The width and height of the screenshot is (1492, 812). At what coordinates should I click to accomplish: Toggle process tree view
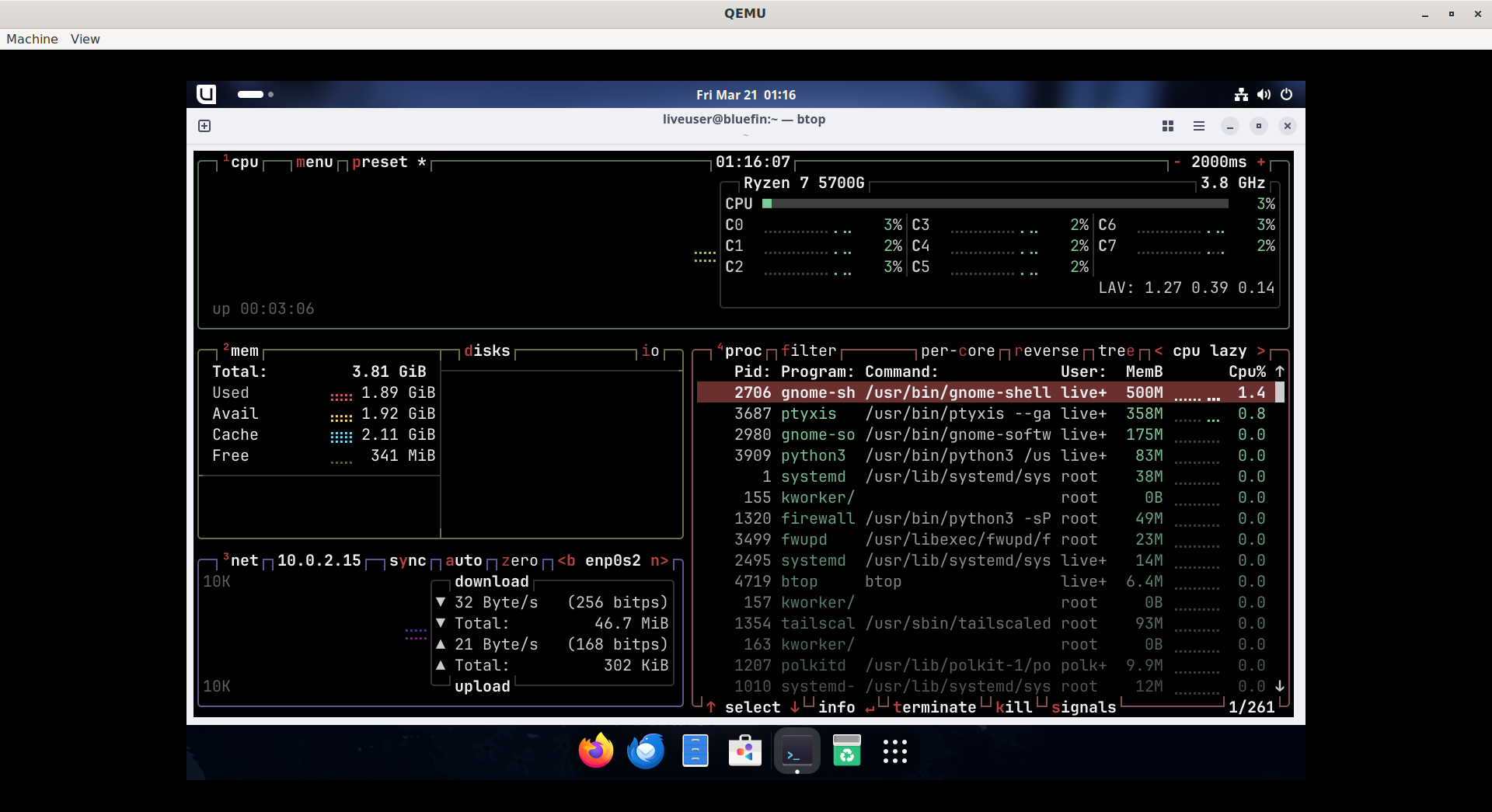(x=1116, y=351)
